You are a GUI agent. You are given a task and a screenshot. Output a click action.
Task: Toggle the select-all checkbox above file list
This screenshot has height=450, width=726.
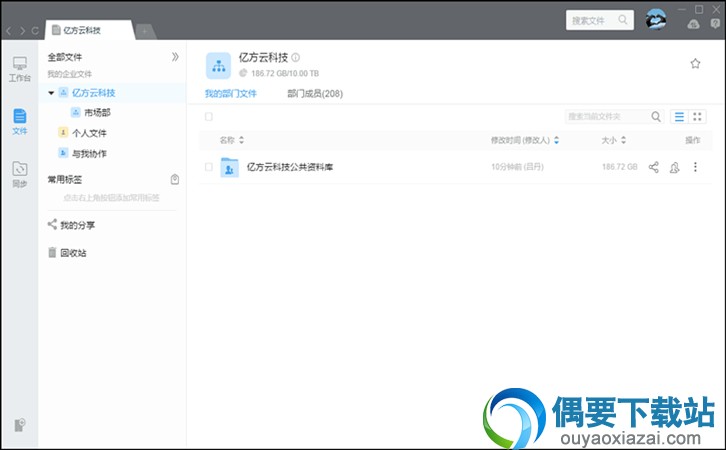[x=209, y=117]
